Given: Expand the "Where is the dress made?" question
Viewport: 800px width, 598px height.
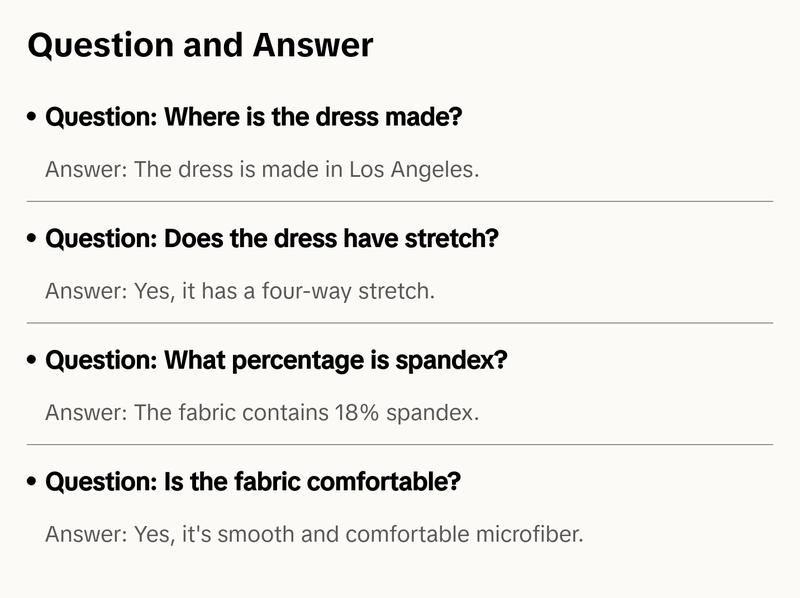Looking at the screenshot, I should [x=254, y=117].
